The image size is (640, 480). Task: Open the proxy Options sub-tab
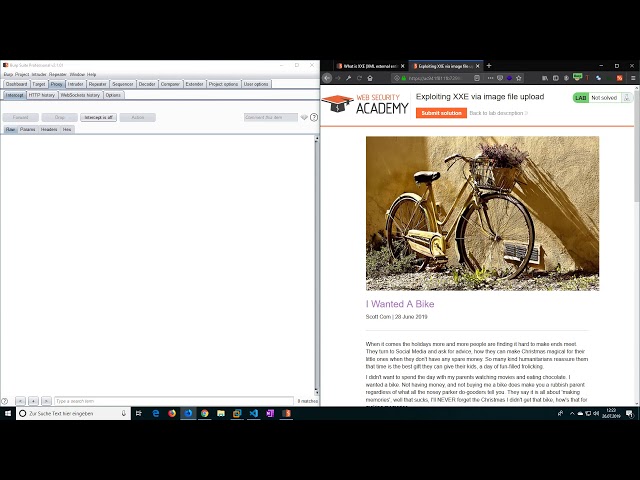point(113,95)
